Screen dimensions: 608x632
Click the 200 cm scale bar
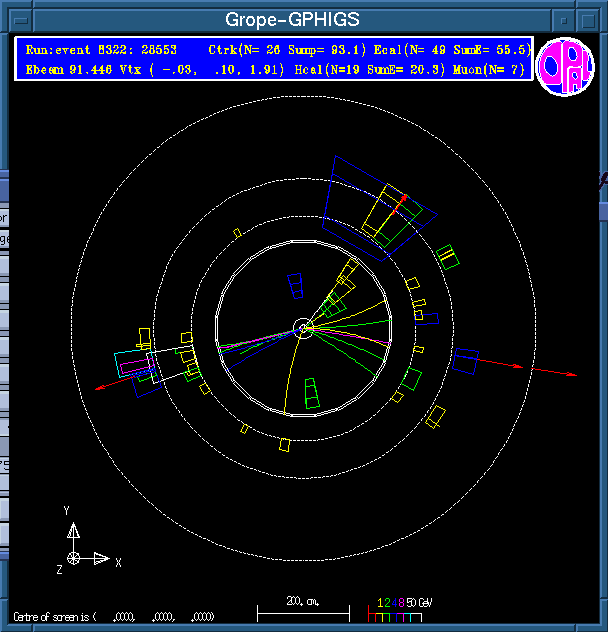[303, 607]
